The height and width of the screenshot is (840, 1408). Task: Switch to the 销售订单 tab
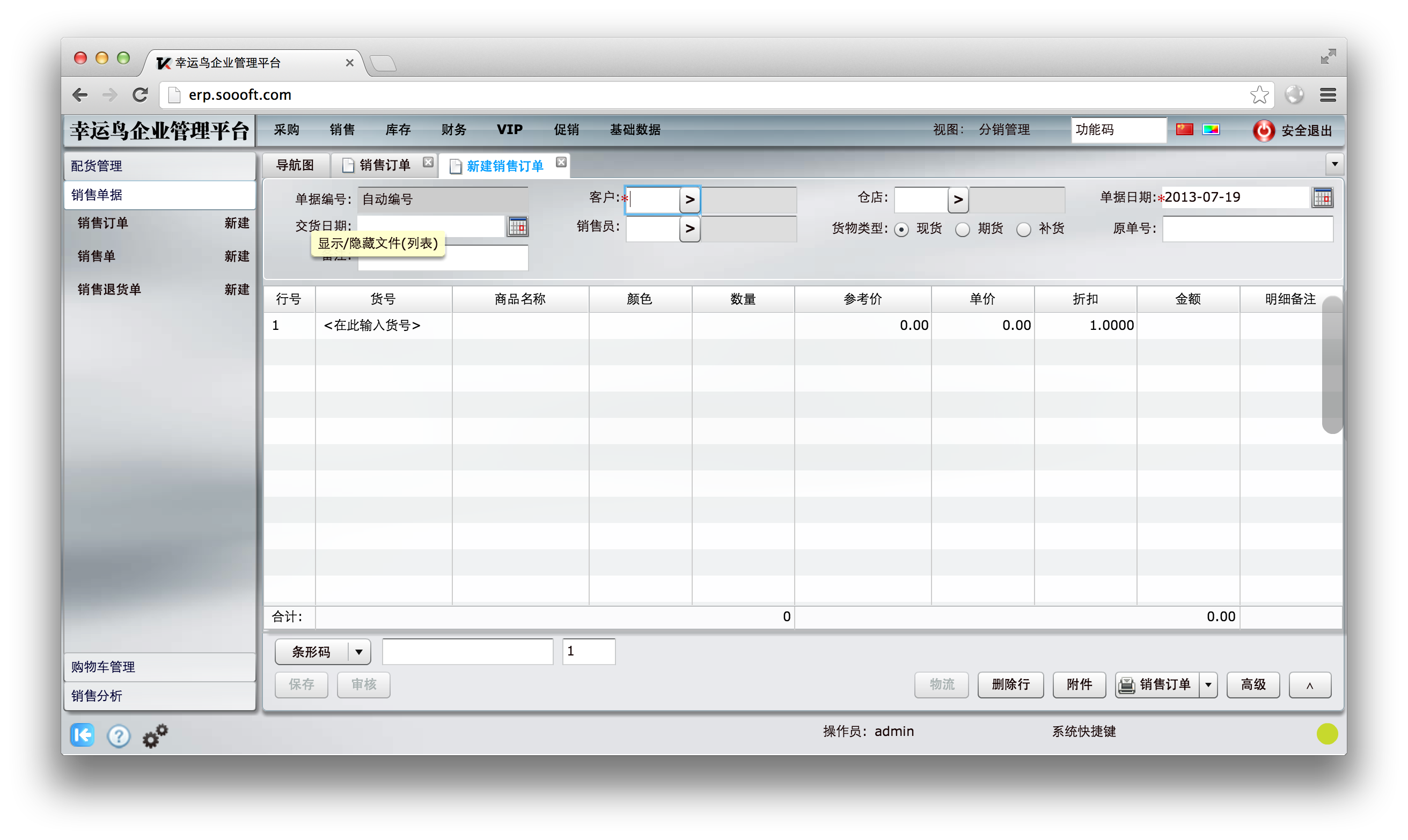[x=384, y=165]
